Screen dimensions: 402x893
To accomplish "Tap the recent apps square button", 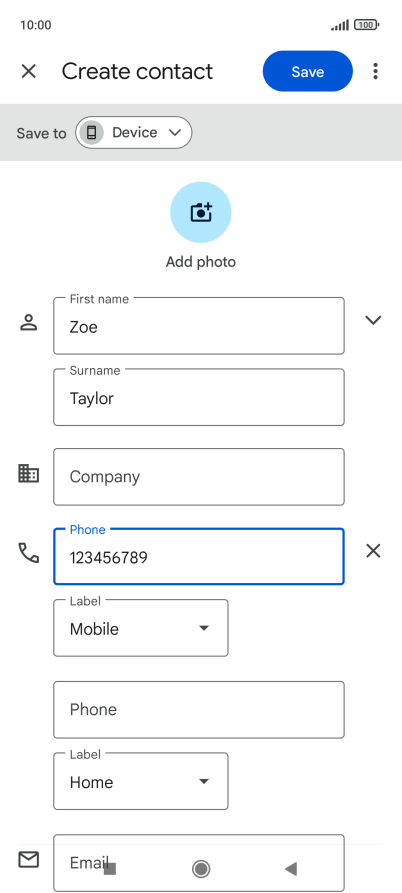I will tap(110, 869).
